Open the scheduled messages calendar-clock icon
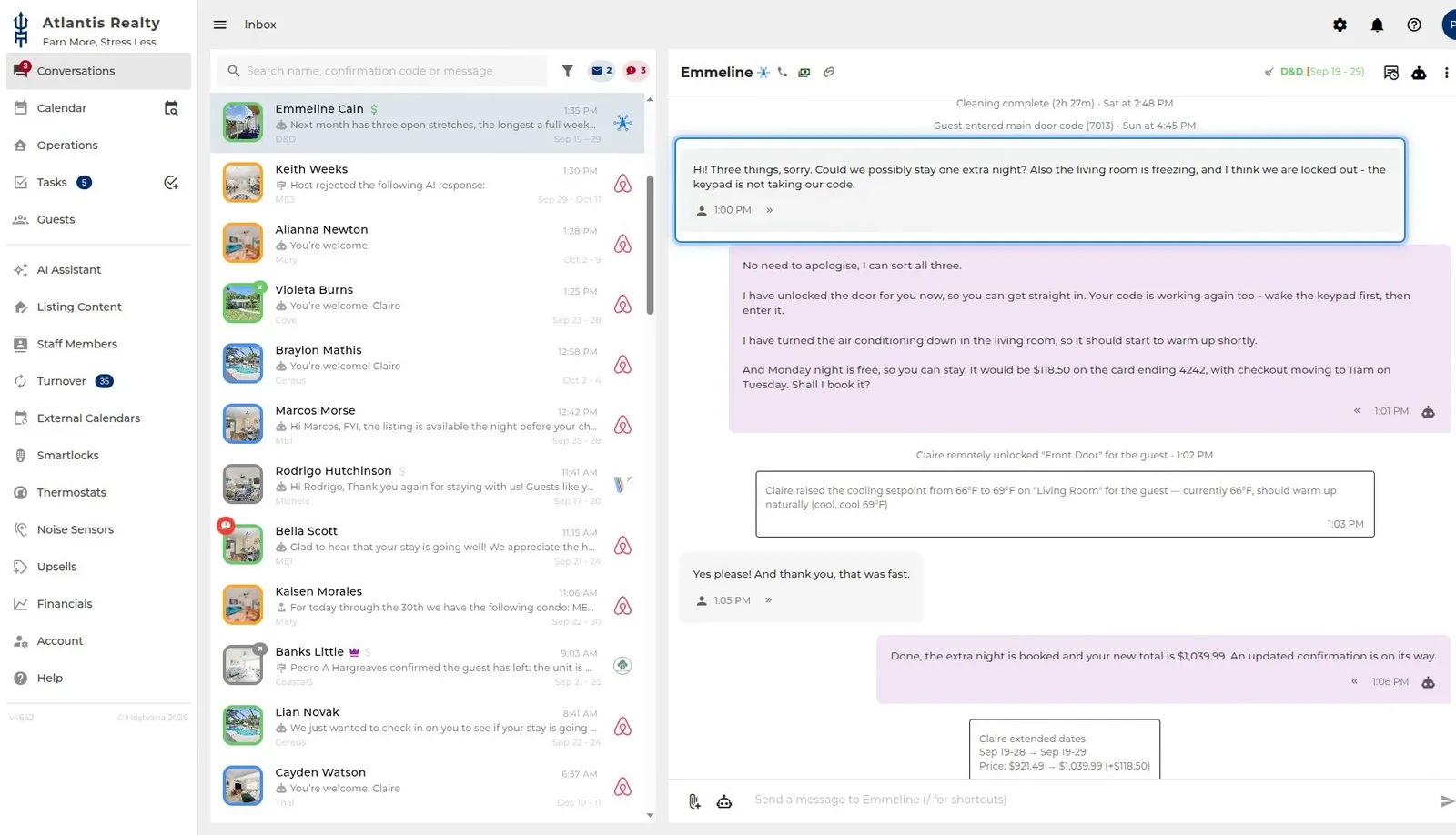 [1390, 73]
